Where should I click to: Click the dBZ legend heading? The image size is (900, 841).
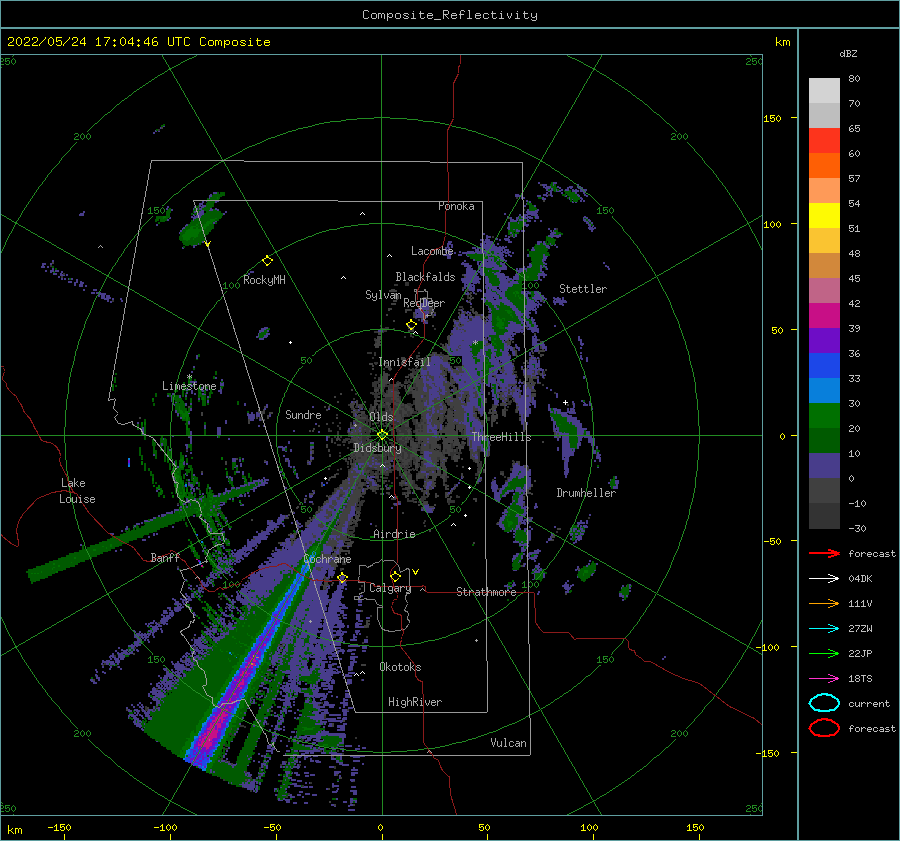click(848, 53)
